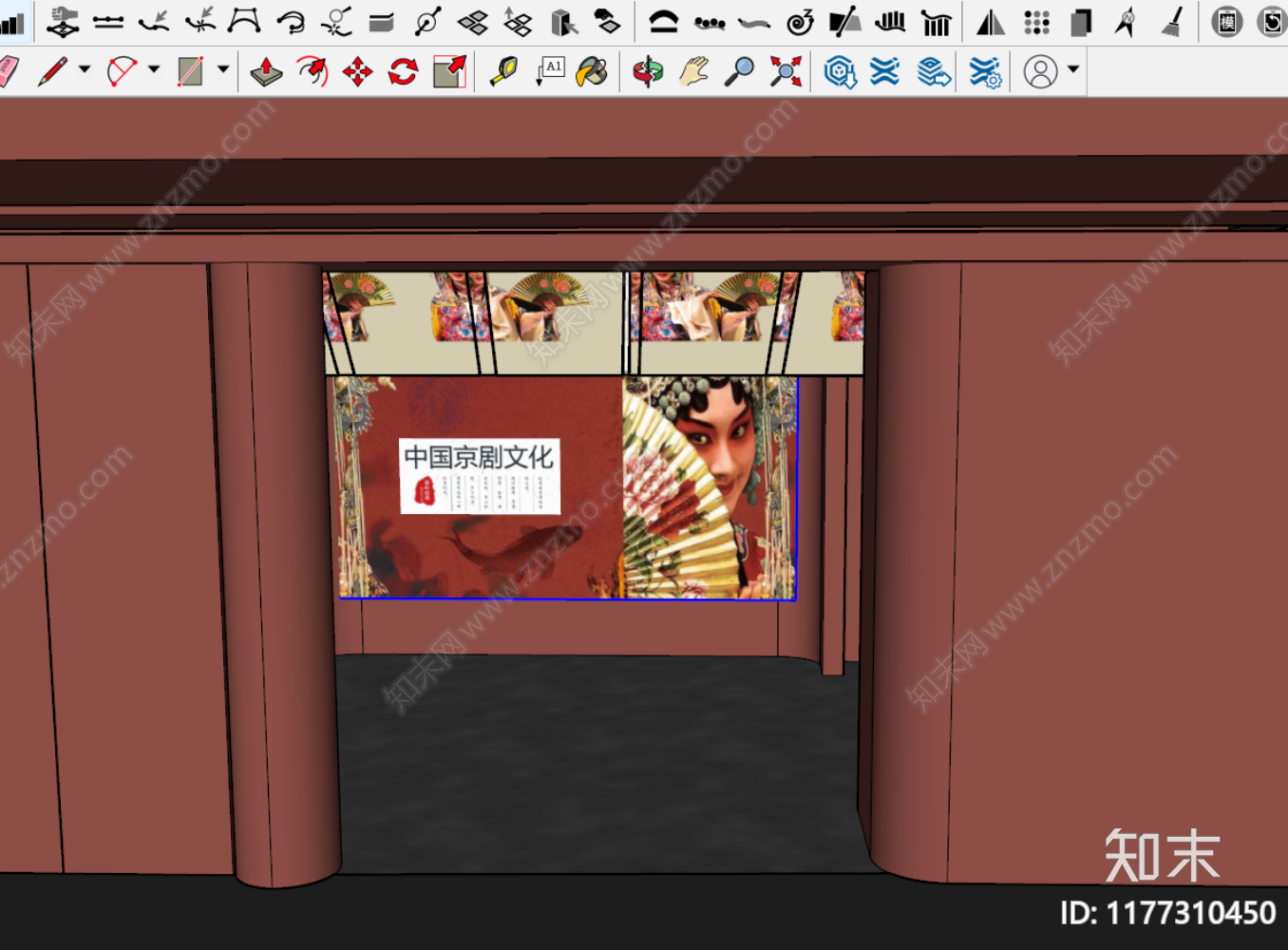Screen dimensions: 1288x950
Task: Click the hand holding tiles icon
Action: point(607,21)
